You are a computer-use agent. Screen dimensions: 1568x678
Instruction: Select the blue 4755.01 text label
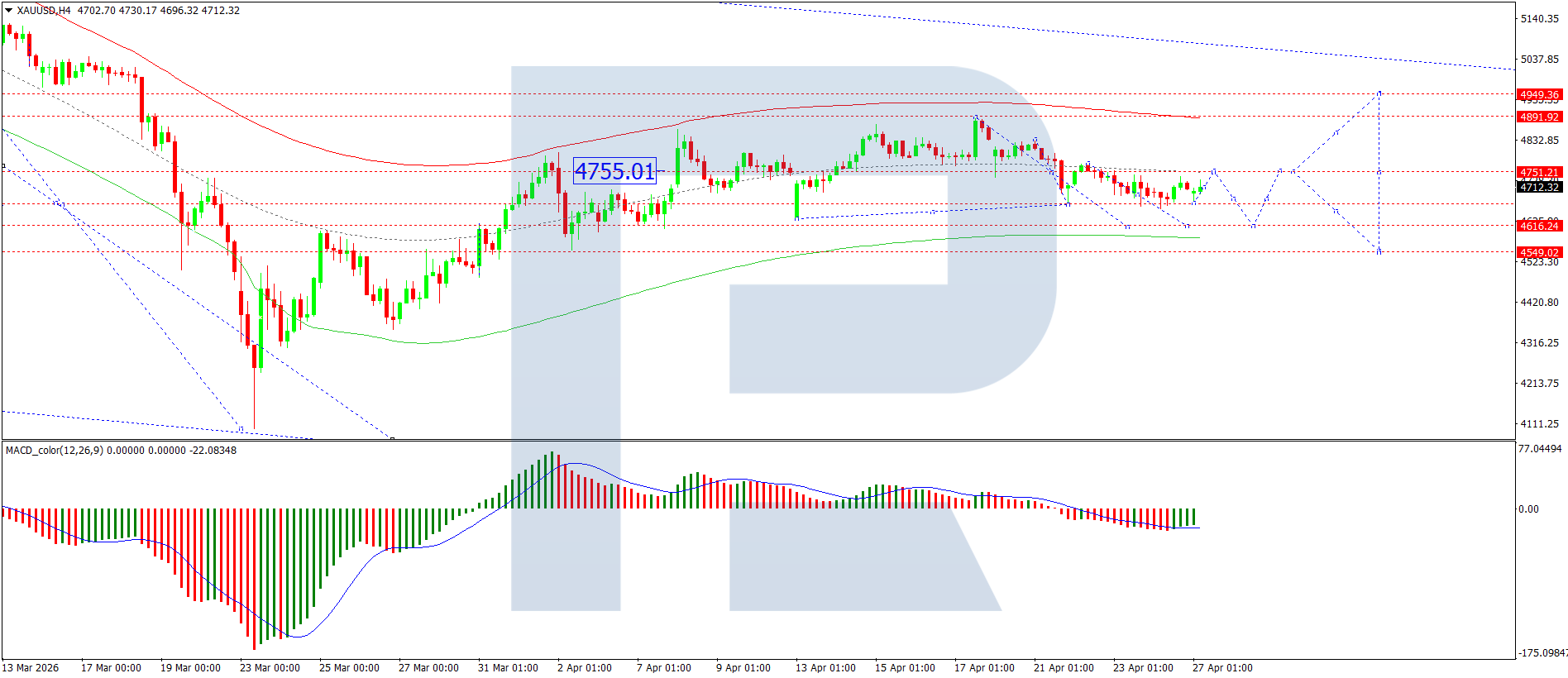coord(614,171)
